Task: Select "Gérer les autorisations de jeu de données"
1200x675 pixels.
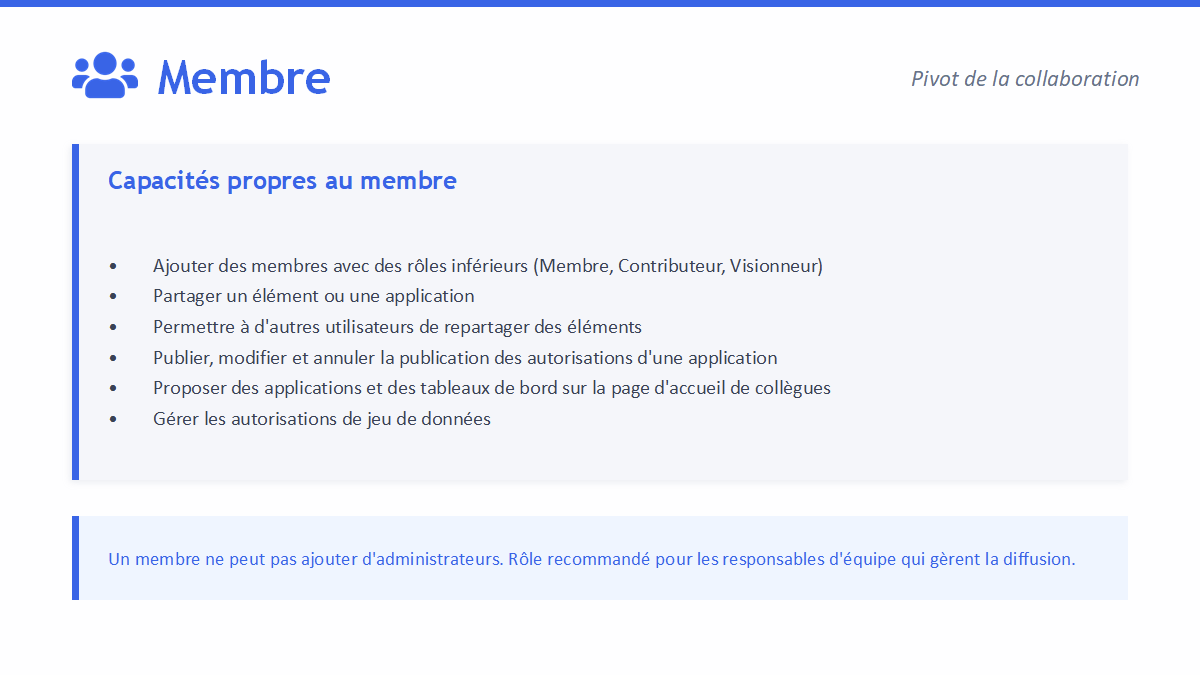Action: [321, 419]
